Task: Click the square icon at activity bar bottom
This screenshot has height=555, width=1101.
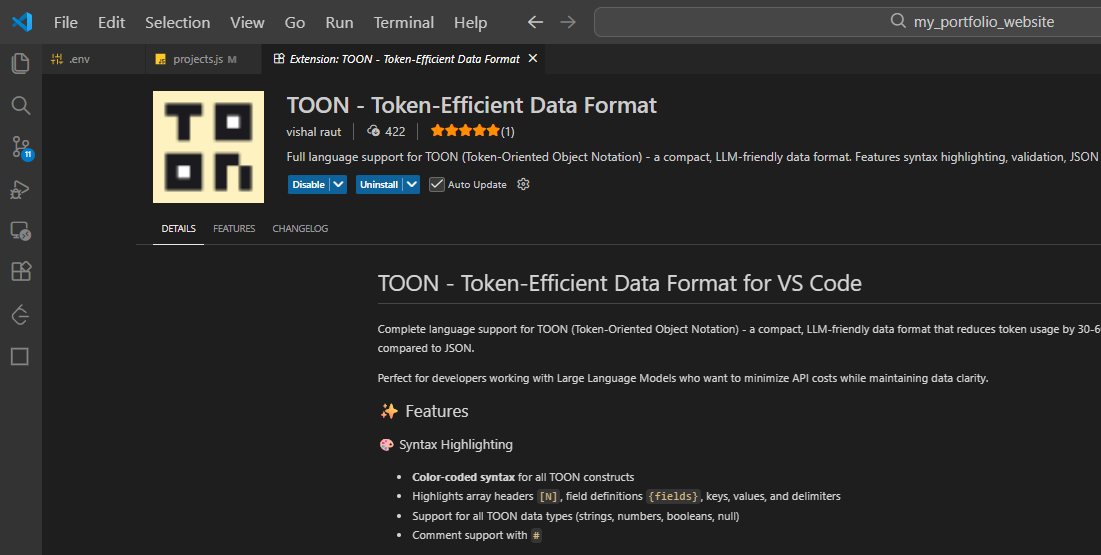Action: (20, 357)
